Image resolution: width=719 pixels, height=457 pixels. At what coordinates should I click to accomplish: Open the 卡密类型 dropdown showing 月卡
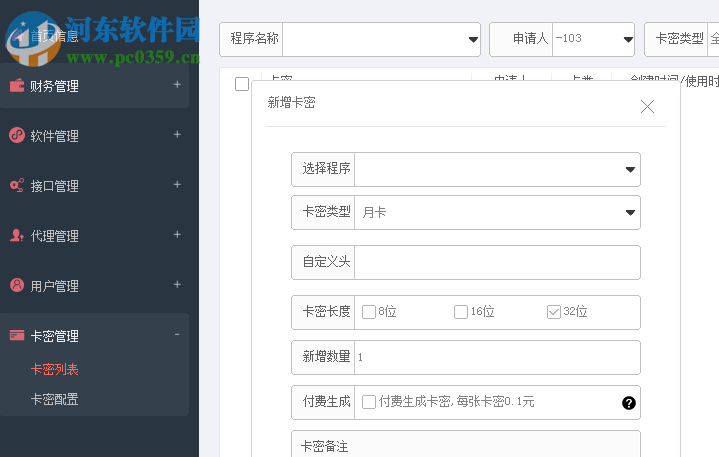(x=498, y=213)
